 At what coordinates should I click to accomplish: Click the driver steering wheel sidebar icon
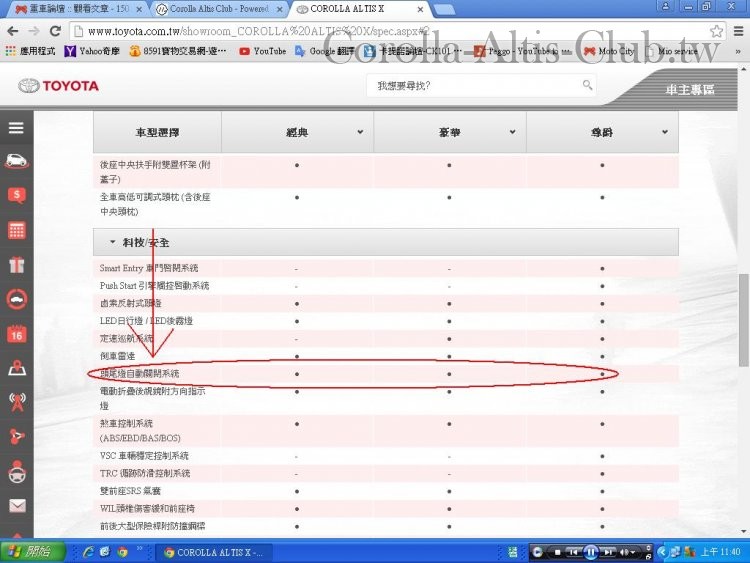pos(17,472)
